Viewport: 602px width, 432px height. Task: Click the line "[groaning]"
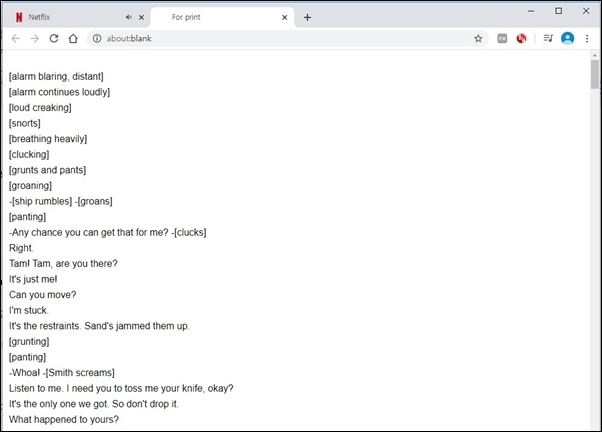click(30, 185)
